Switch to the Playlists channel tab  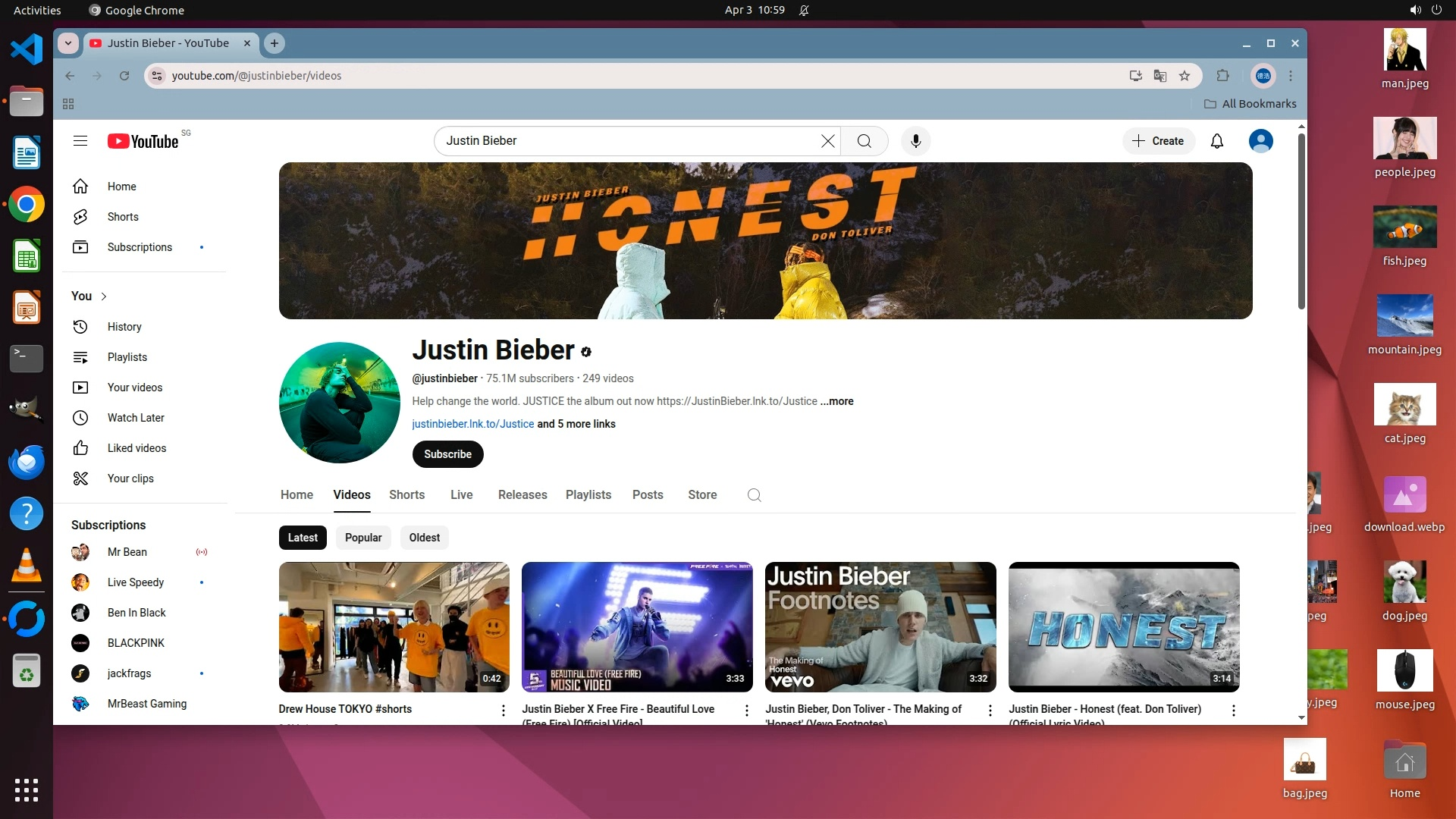pyautogui.click(x=588, y=494)
